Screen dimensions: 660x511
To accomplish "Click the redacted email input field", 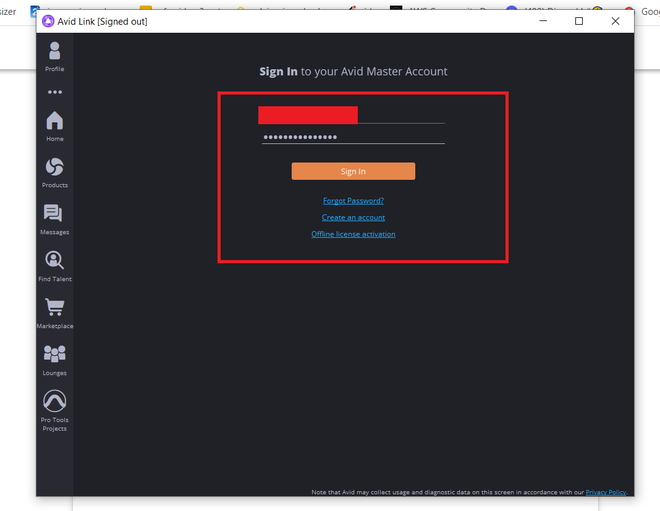I will point(351,115).
